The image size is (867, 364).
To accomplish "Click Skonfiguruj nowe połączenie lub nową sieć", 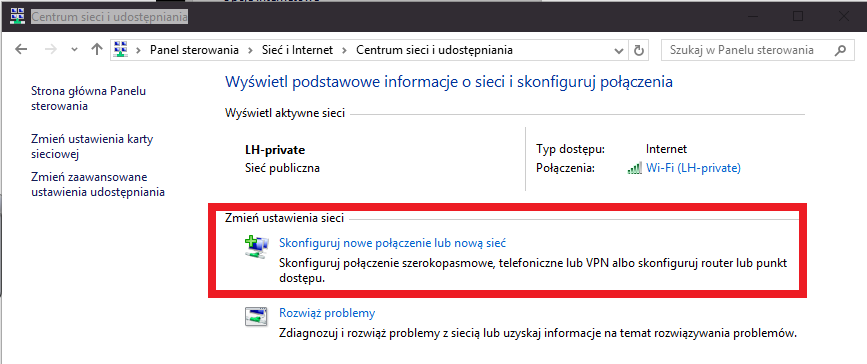I will (x=393, y=243).
